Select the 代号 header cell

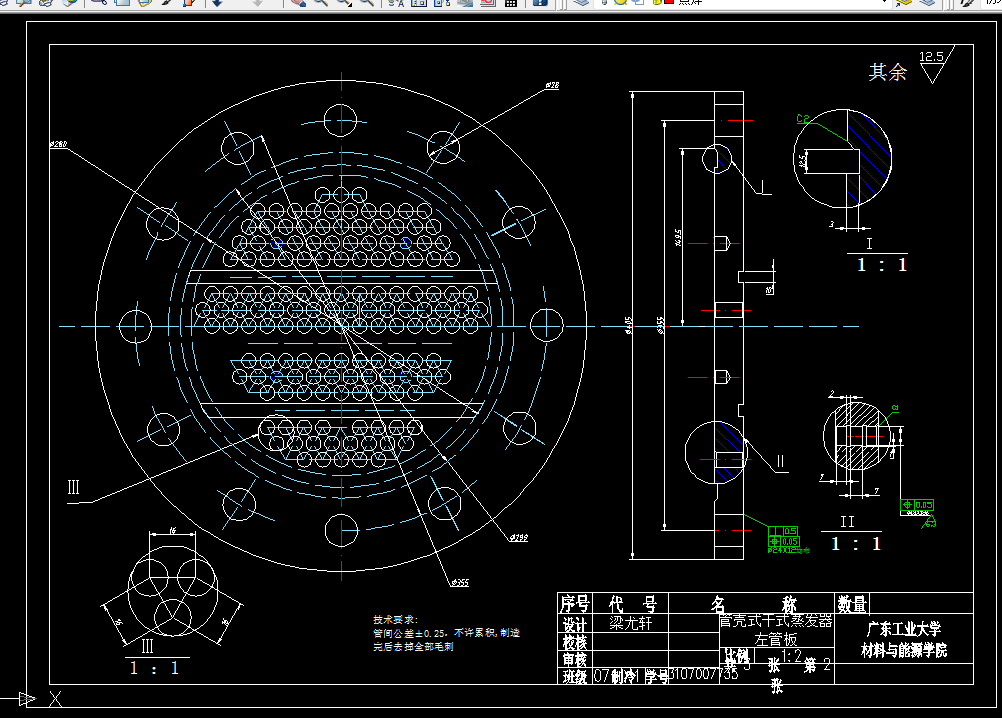pos(632,603)
